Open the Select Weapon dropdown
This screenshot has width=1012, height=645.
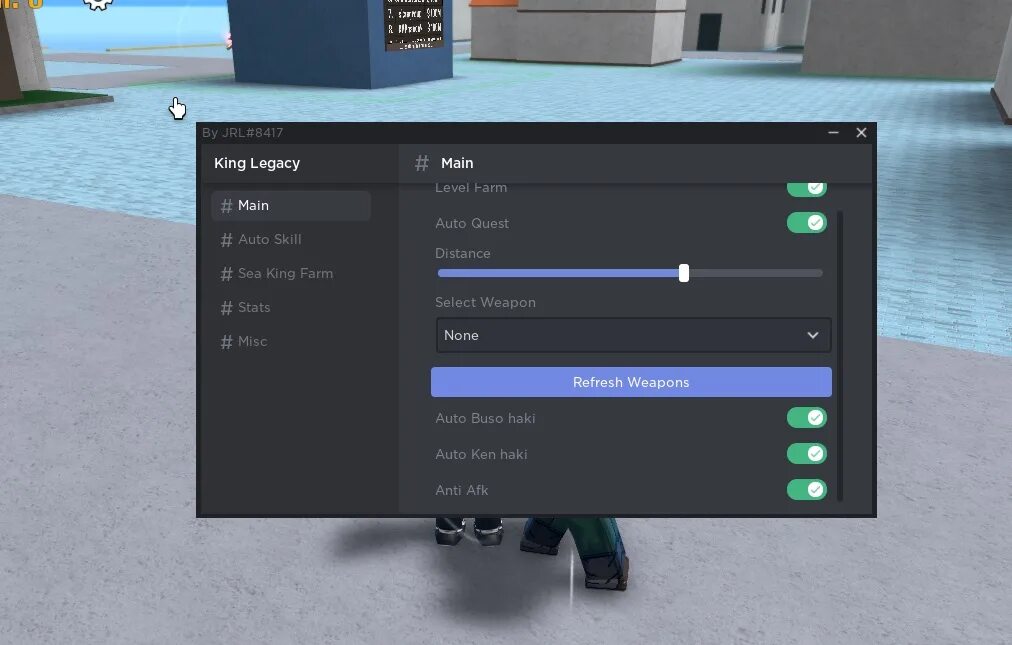(633, 335)
